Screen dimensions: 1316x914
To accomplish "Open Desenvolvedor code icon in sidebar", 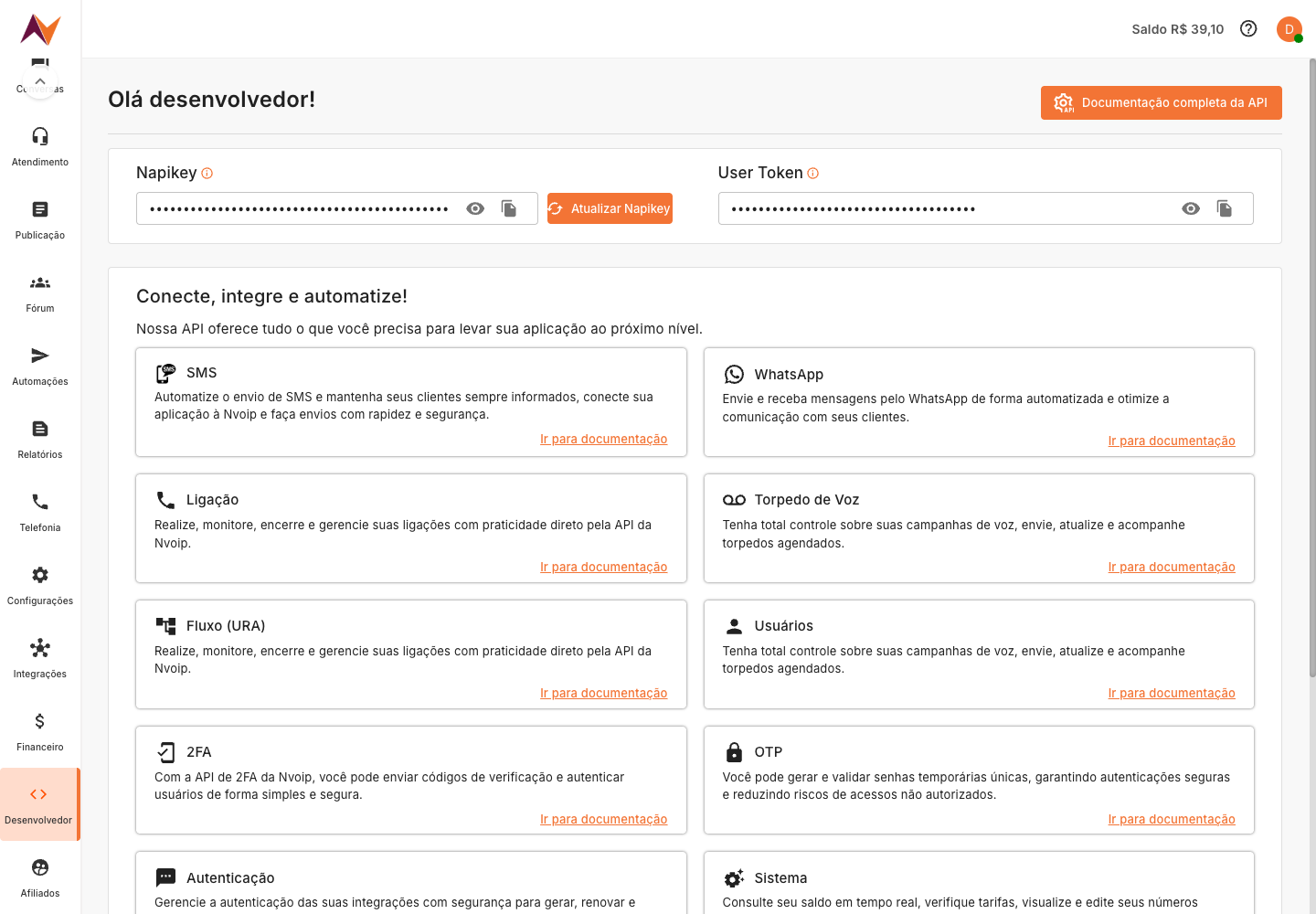I will pos(38,794).
